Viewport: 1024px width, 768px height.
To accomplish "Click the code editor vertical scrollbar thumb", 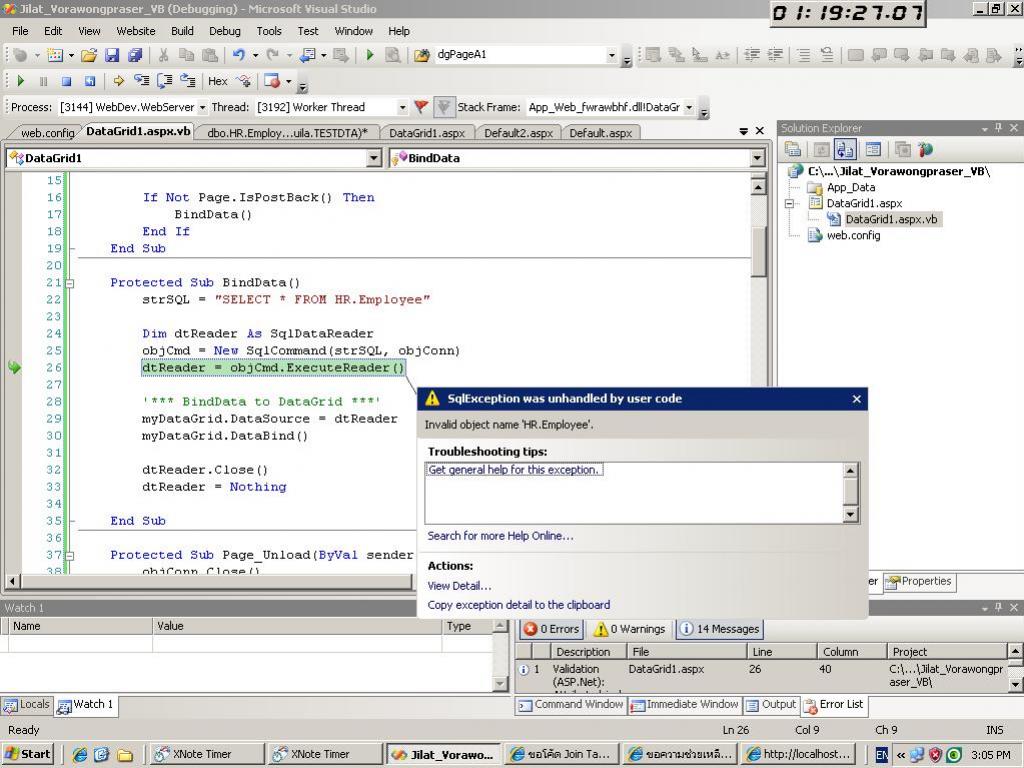I will [758, 251].
